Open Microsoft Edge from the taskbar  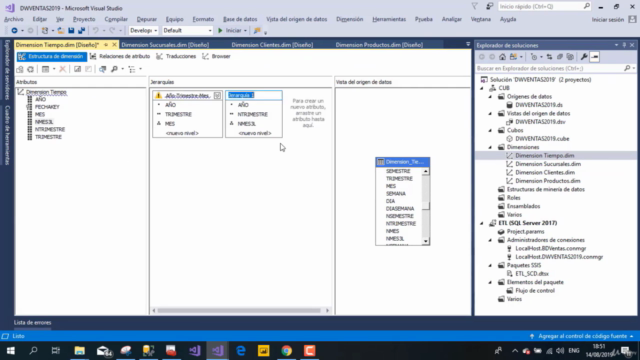point(241,351)
